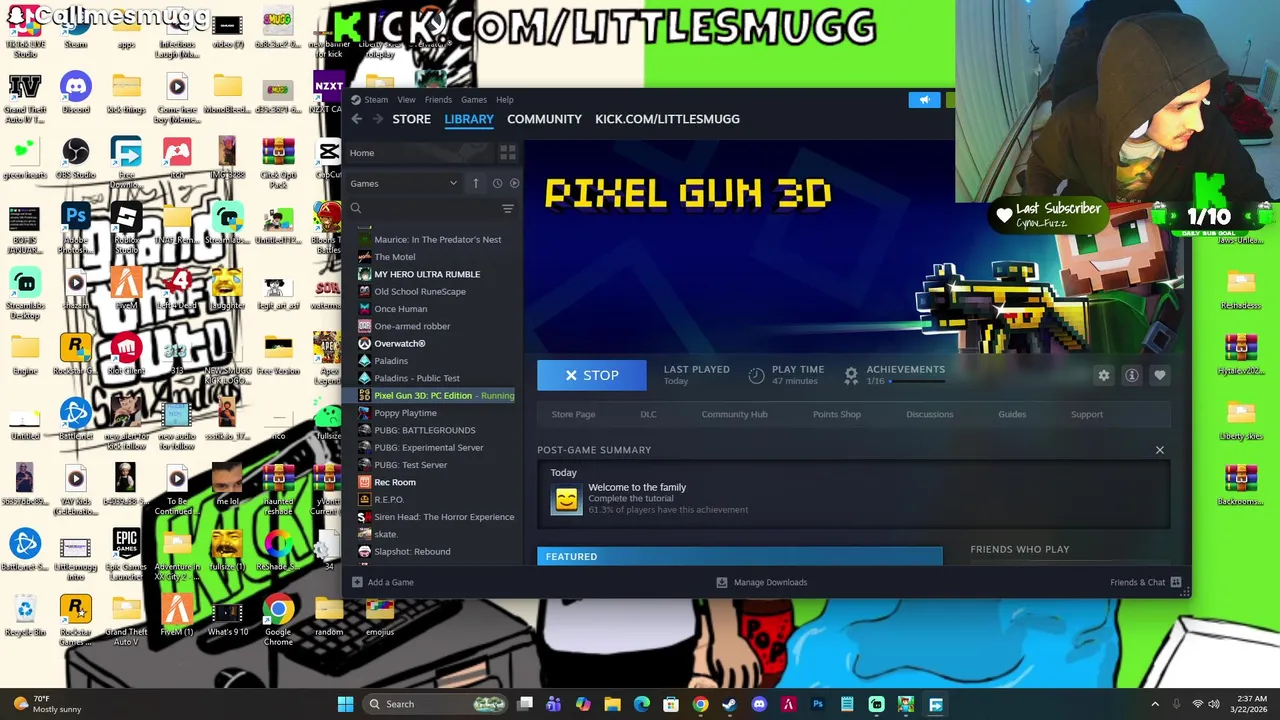Open the Games filter dropdown
The width and height of the screenshot is (1280, 720).
coord(404,183)
